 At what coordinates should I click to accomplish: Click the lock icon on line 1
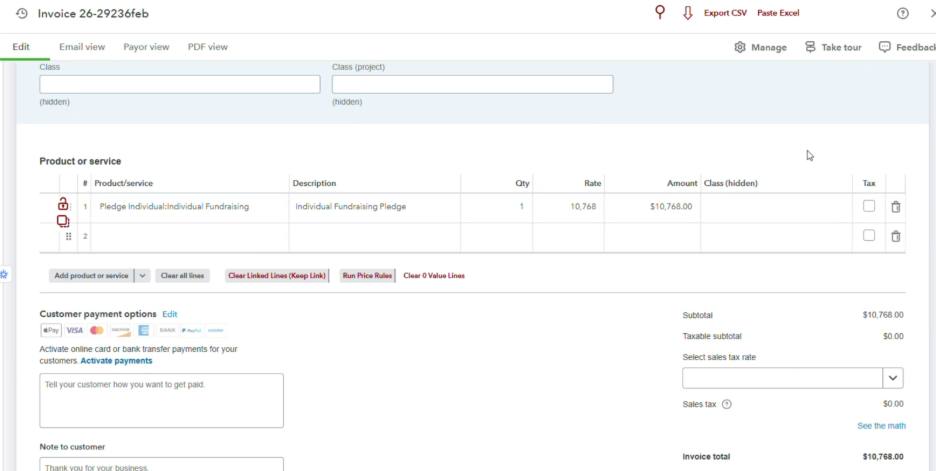(63, 204)
